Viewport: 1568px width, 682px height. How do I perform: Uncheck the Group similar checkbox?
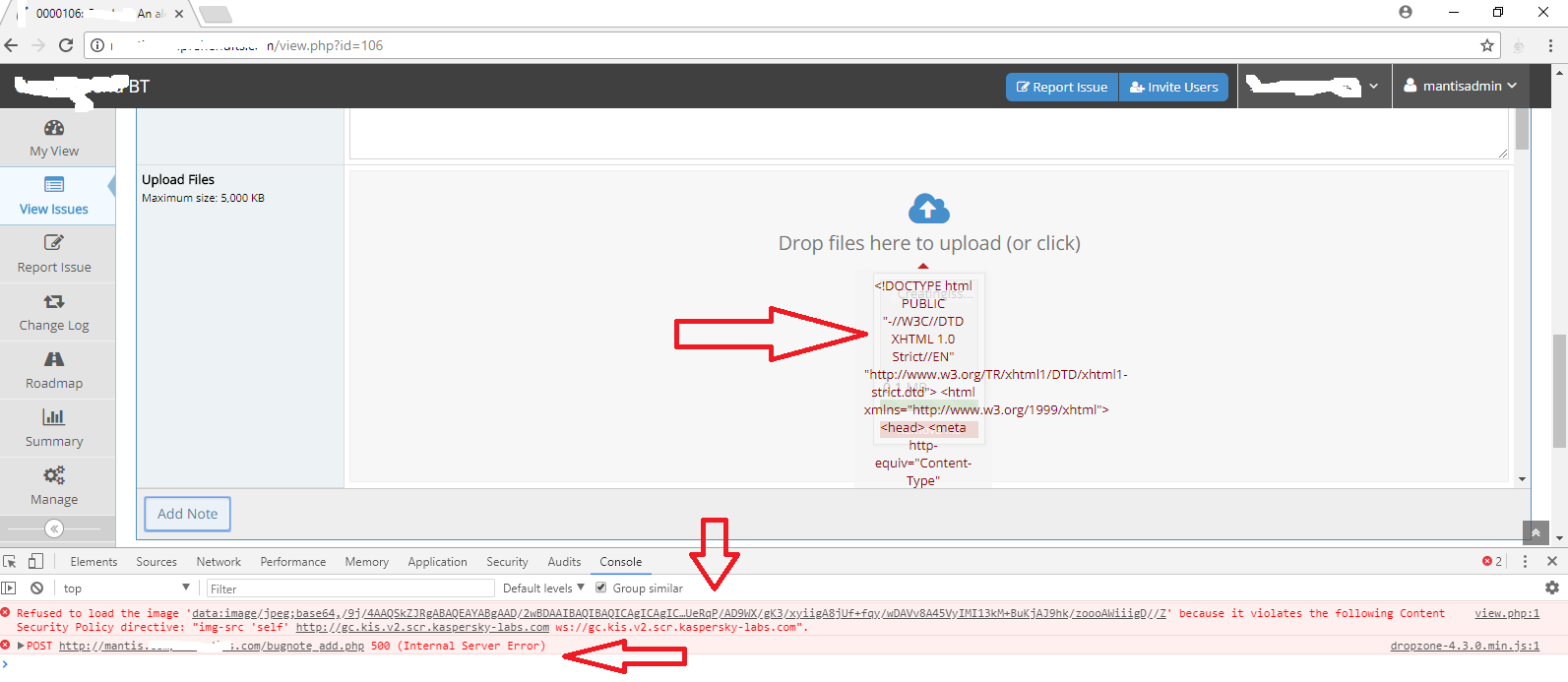(601, 589)
